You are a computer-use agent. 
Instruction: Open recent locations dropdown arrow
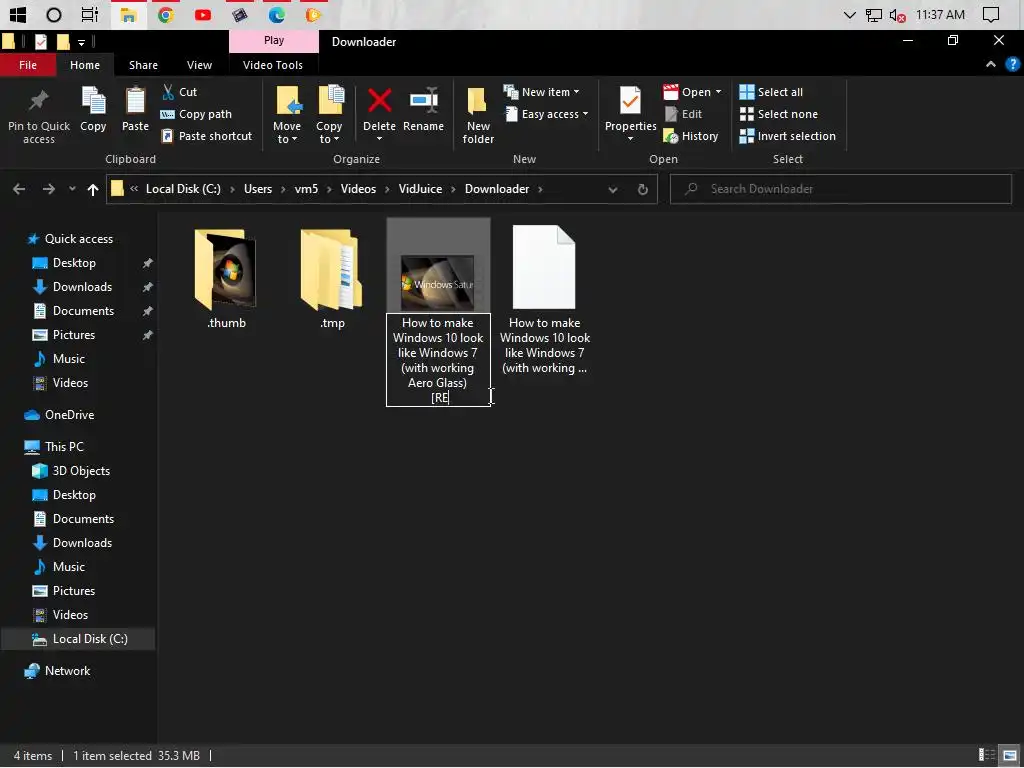[72, 189]
